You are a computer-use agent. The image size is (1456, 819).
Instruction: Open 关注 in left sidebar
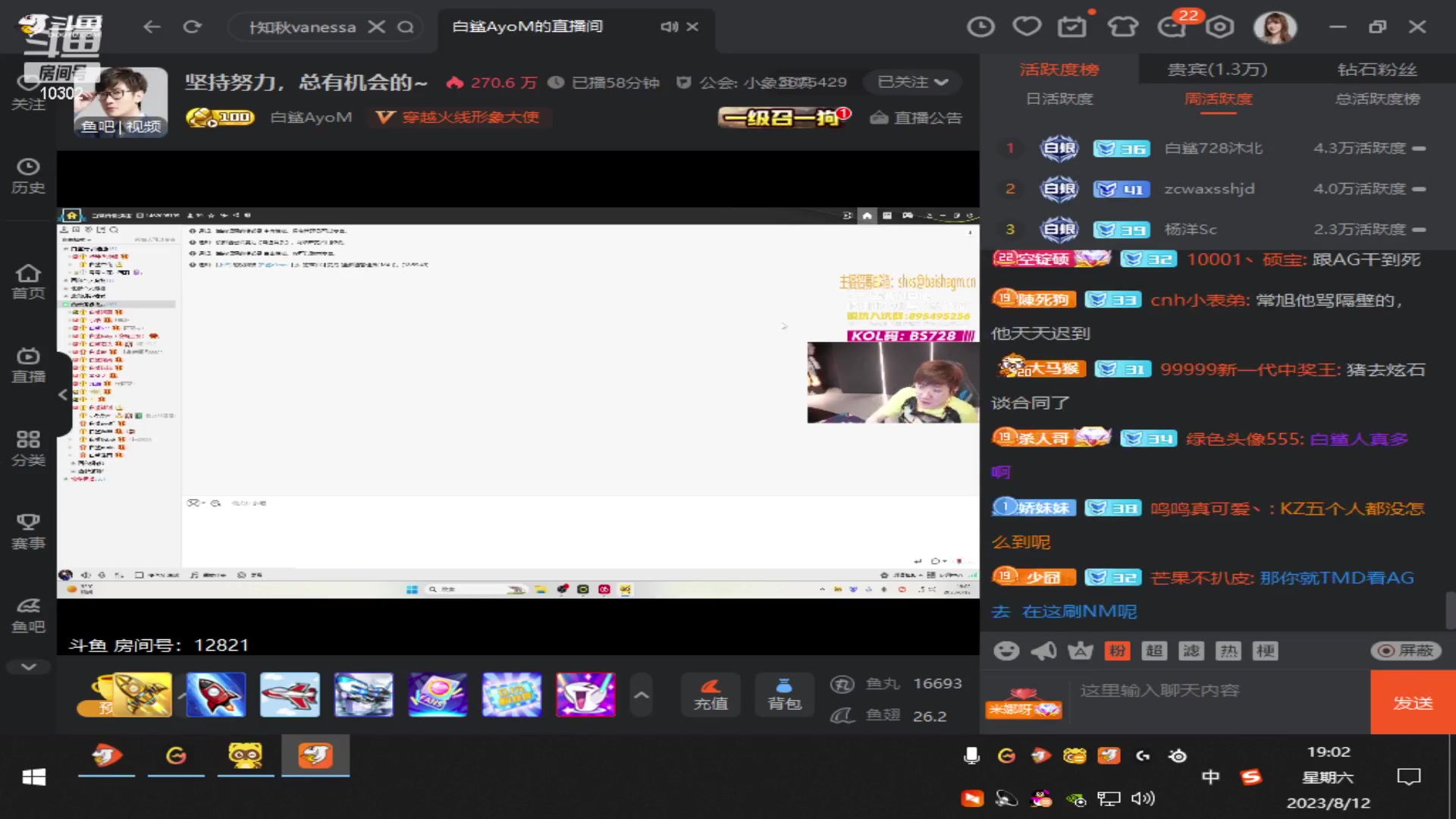pos(28,92)
